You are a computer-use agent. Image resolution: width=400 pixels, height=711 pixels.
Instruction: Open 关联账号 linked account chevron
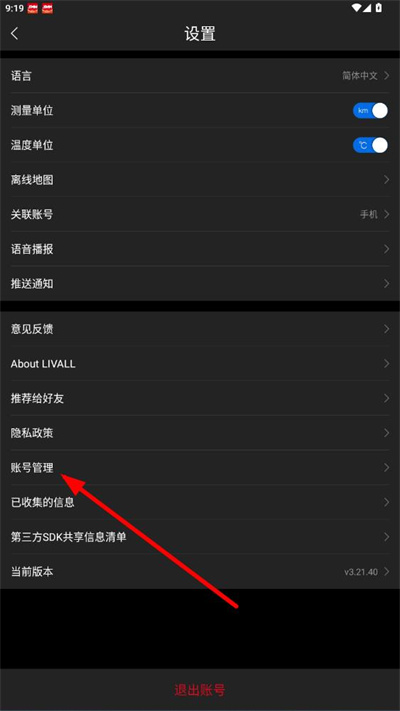(x=386, y=214)
